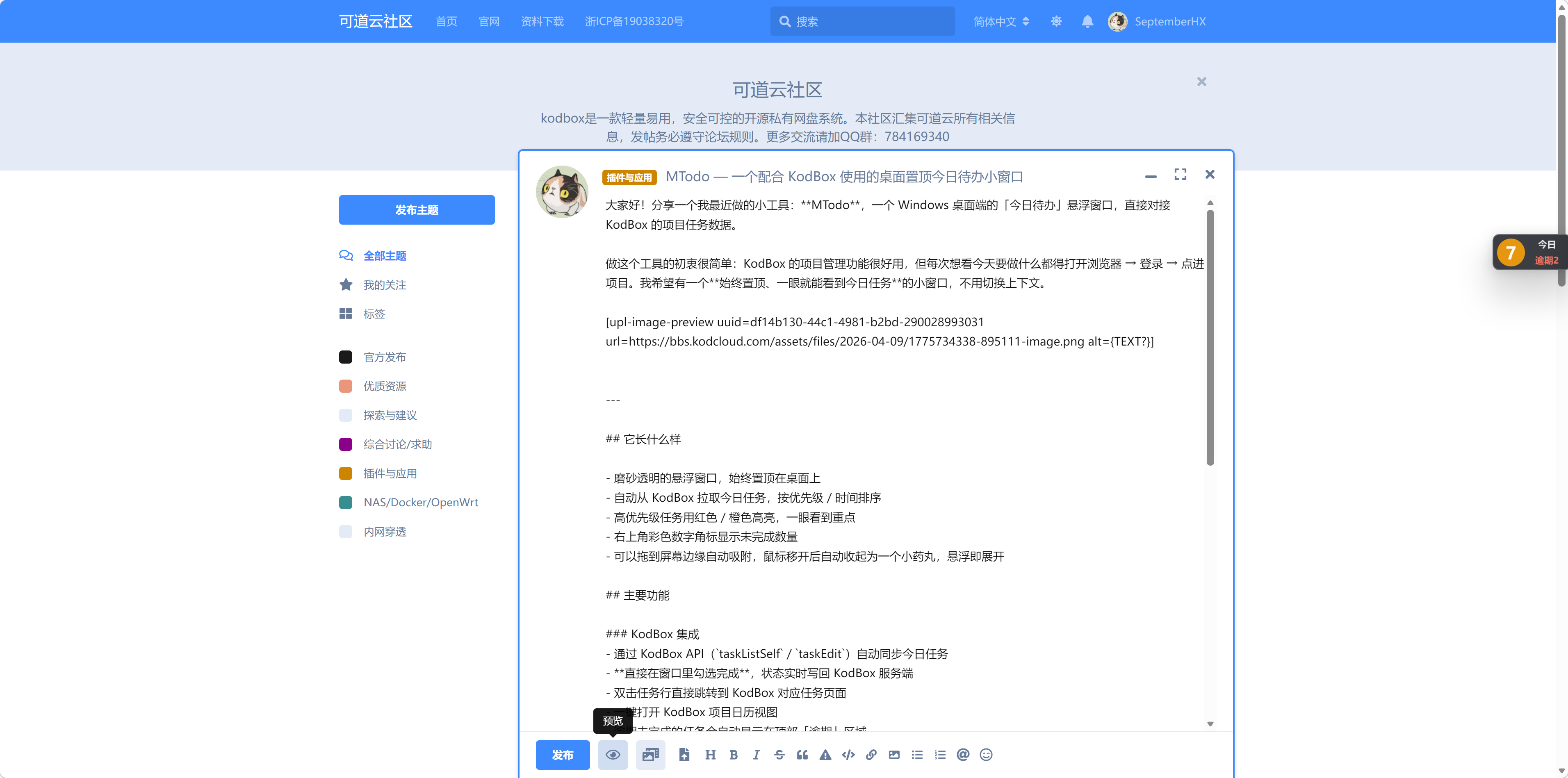Open the 官网 nav link
The width and height of the screenshot is (1568, 778).
[489, 21]
